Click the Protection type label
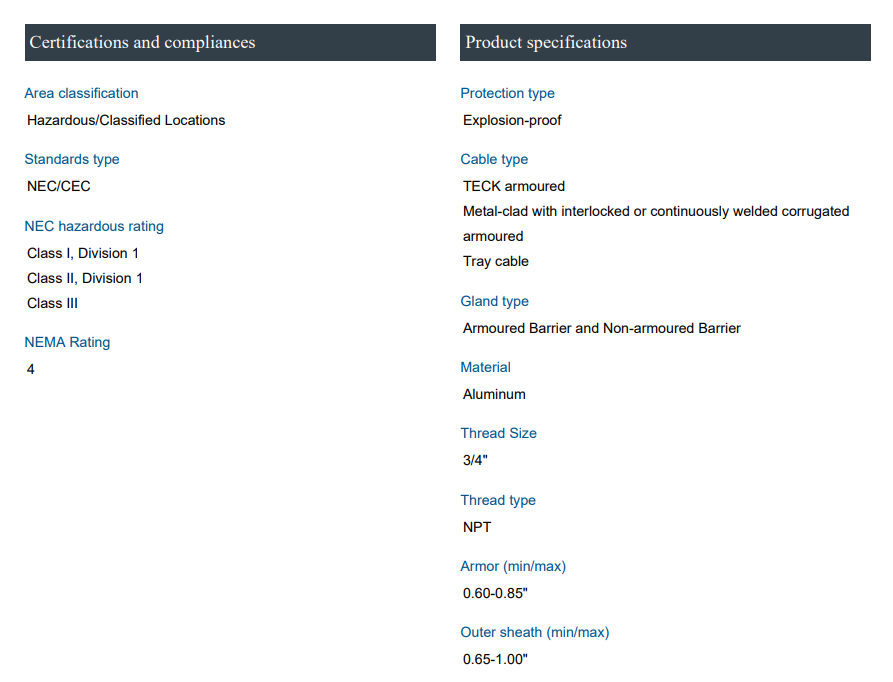 507,93
